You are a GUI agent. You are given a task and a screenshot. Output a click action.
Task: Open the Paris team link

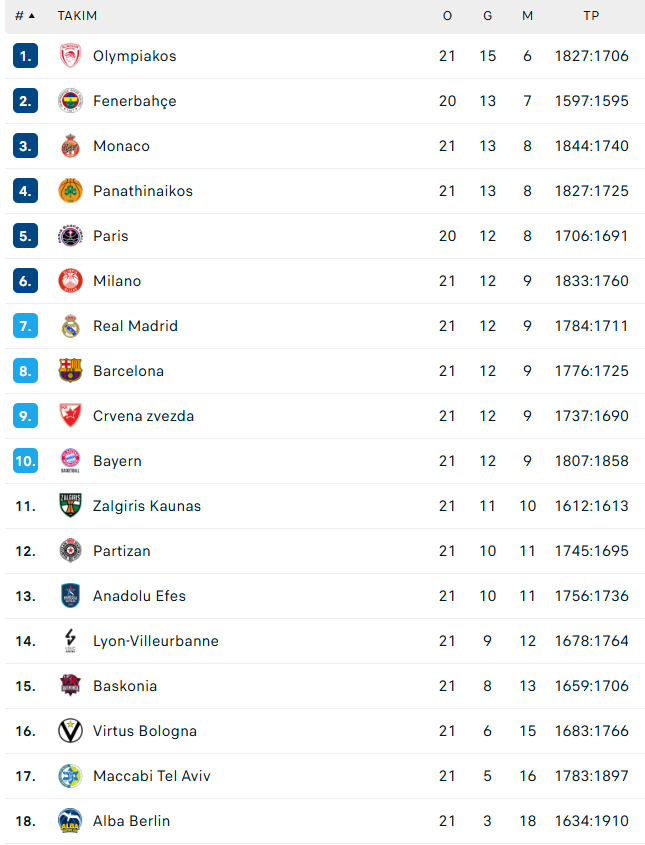point(110,236)
